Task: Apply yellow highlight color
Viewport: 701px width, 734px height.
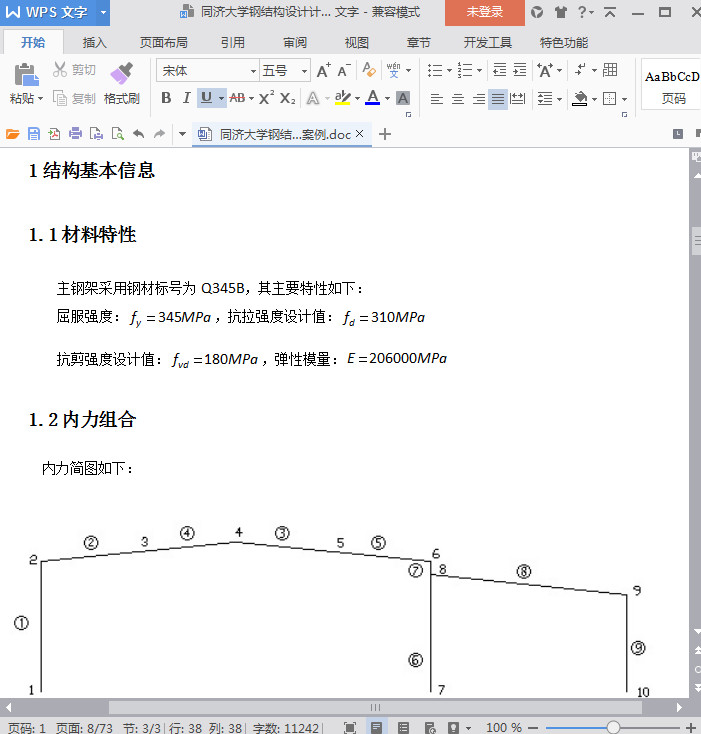Action: [343, 98]
